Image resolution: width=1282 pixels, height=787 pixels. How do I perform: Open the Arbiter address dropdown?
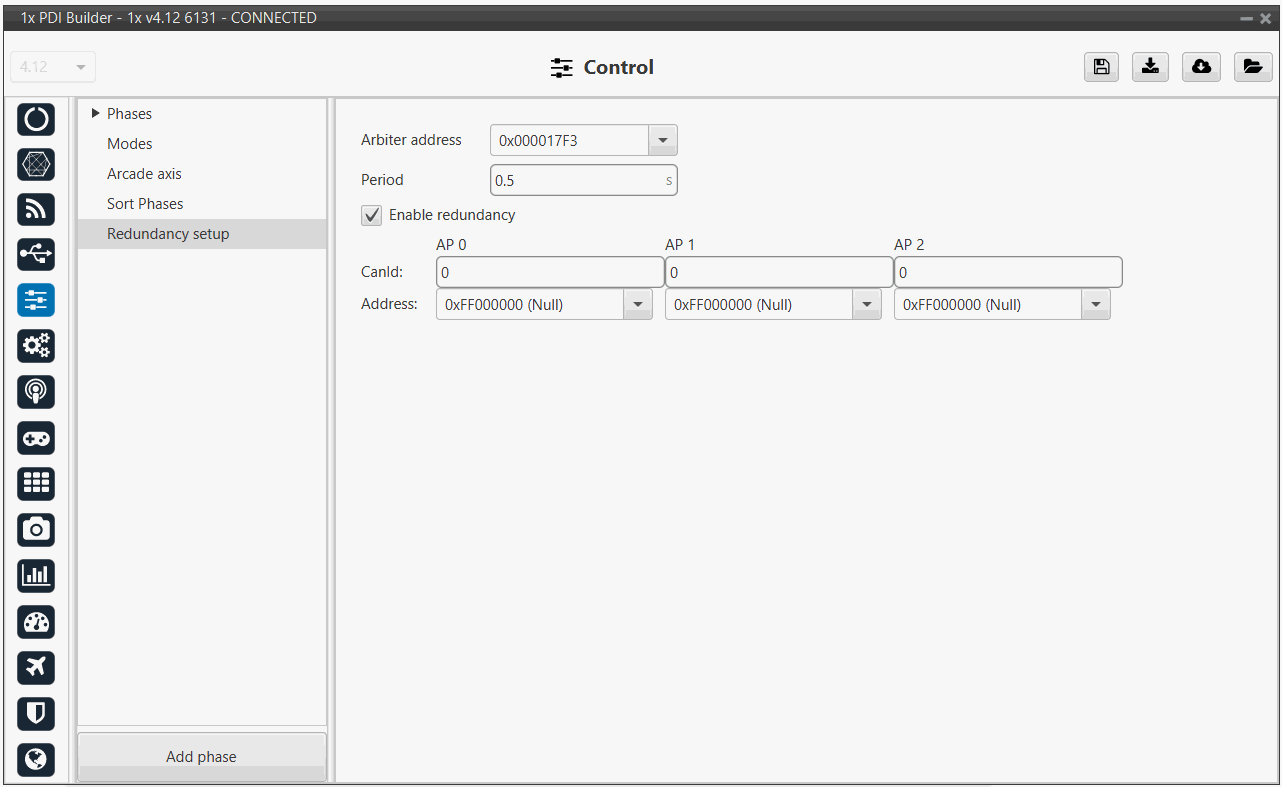click(x=662, y=141)
